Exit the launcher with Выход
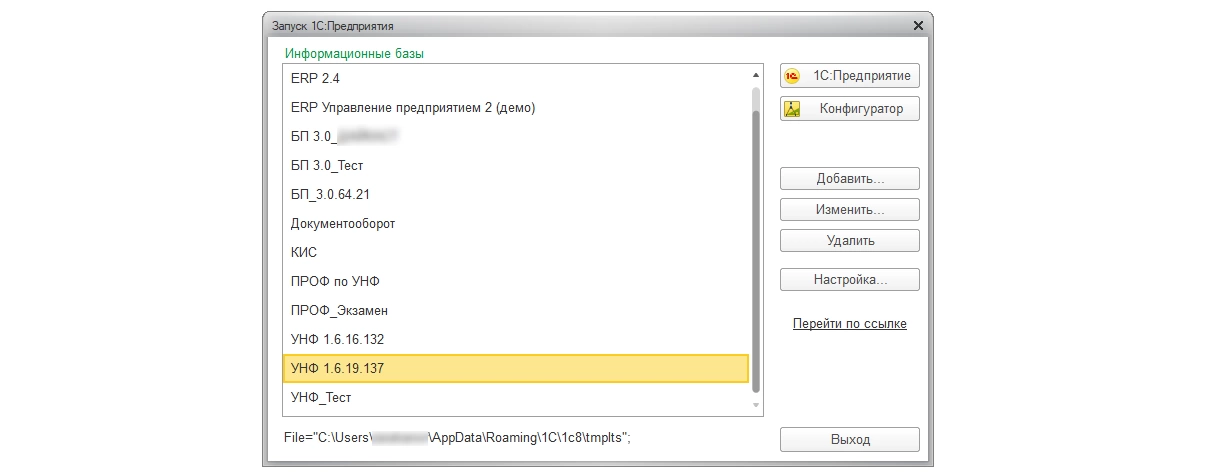The height and width of the screenshot is (475, 1230). (x=849, y=440)
